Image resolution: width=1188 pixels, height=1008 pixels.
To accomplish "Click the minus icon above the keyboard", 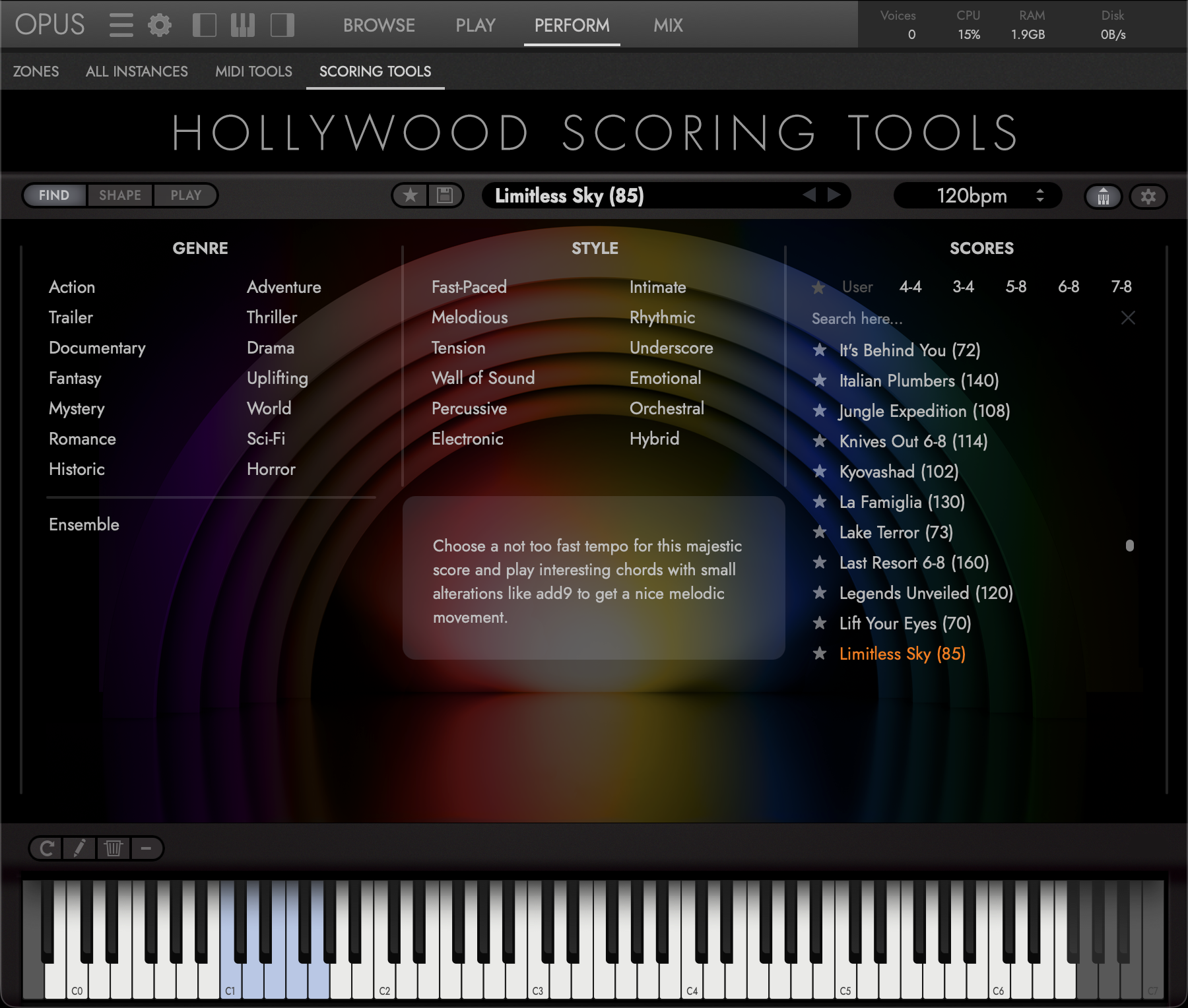I will click(147, 848).
